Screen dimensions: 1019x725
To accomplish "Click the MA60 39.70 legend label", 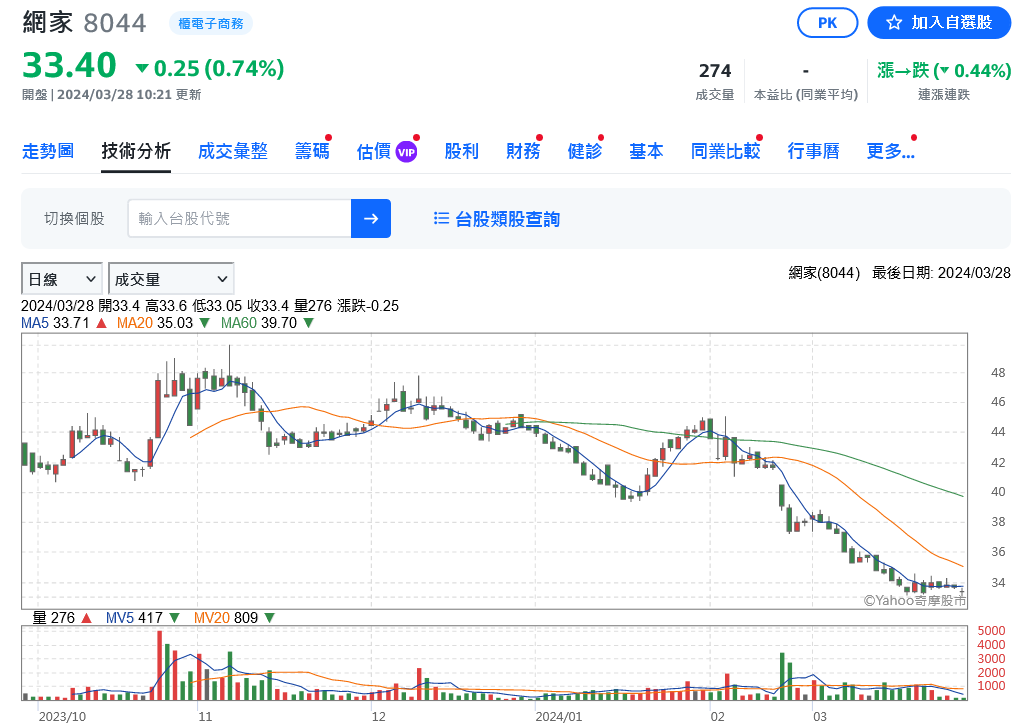I will click(259, 323).
